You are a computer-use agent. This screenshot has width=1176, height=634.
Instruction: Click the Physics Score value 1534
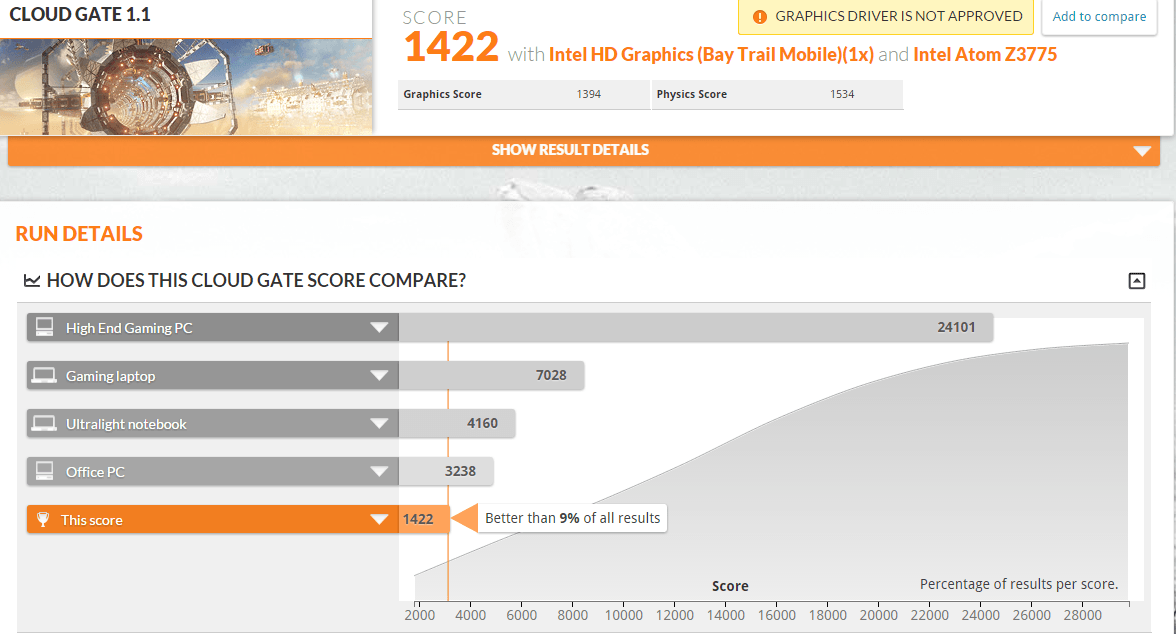click(842, 95)
